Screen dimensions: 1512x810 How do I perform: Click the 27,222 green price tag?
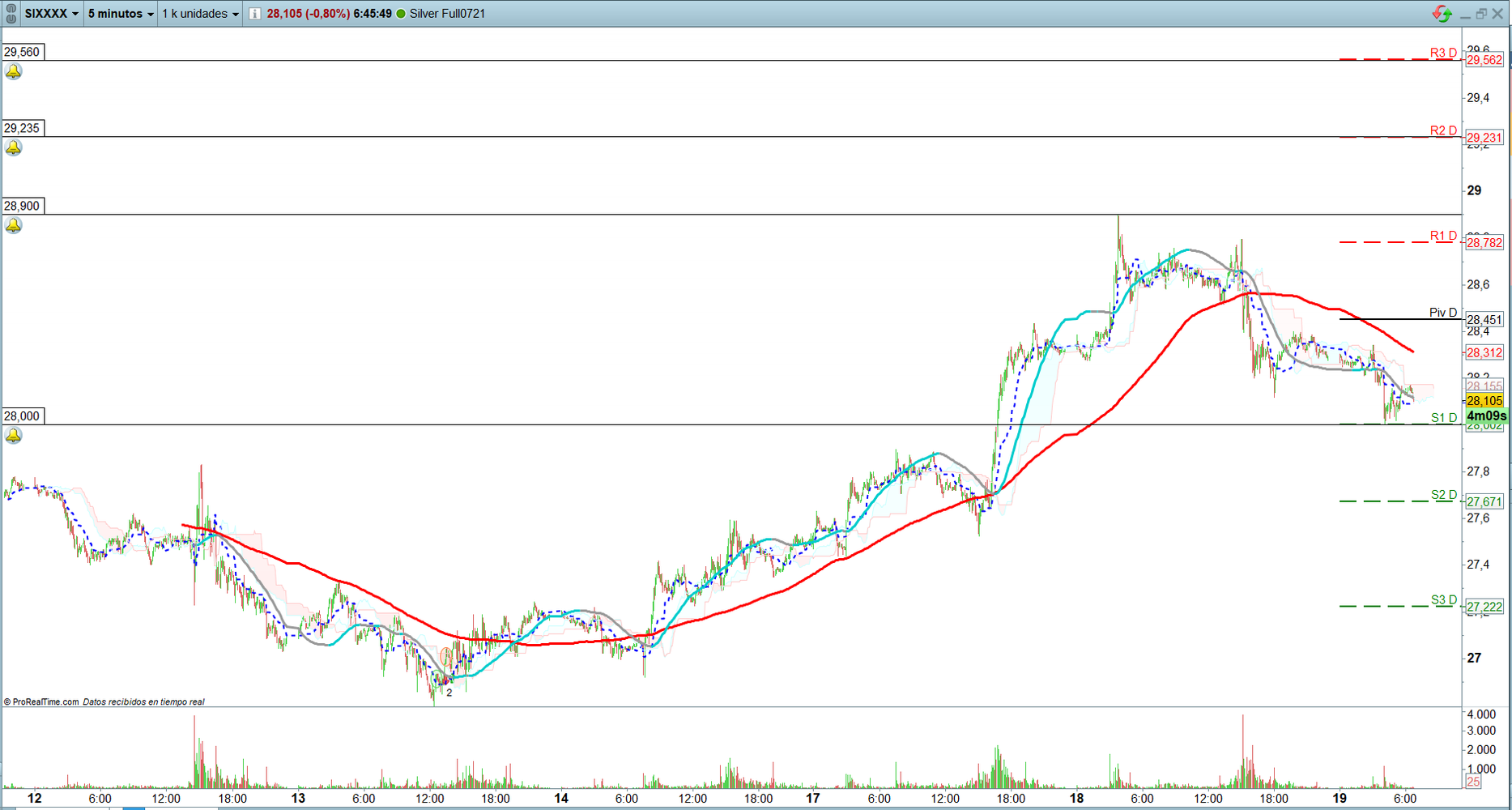coord(1484,607)
